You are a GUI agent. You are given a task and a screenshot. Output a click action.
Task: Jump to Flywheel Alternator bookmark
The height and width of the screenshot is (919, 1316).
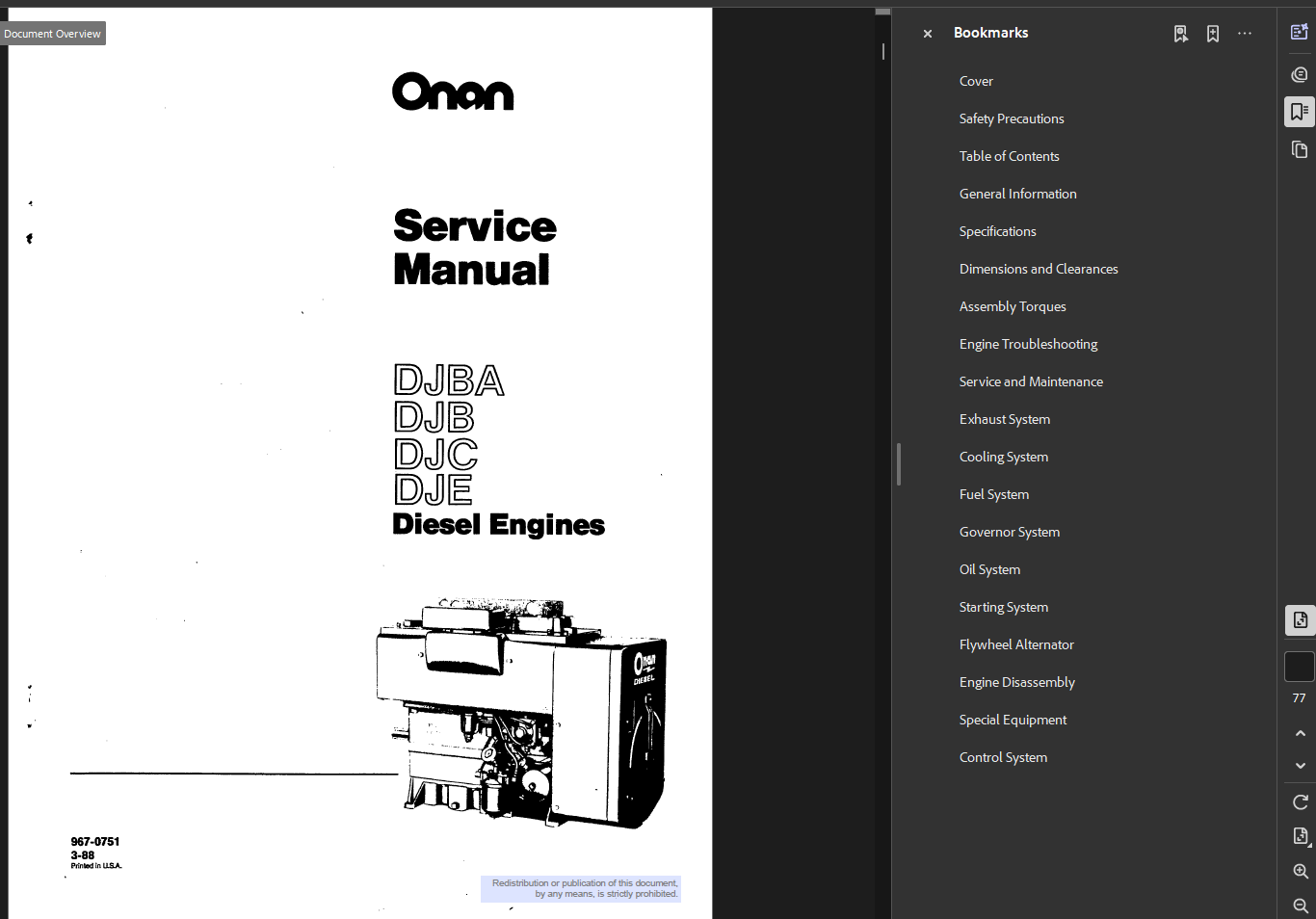click(x=1016, y=644)
